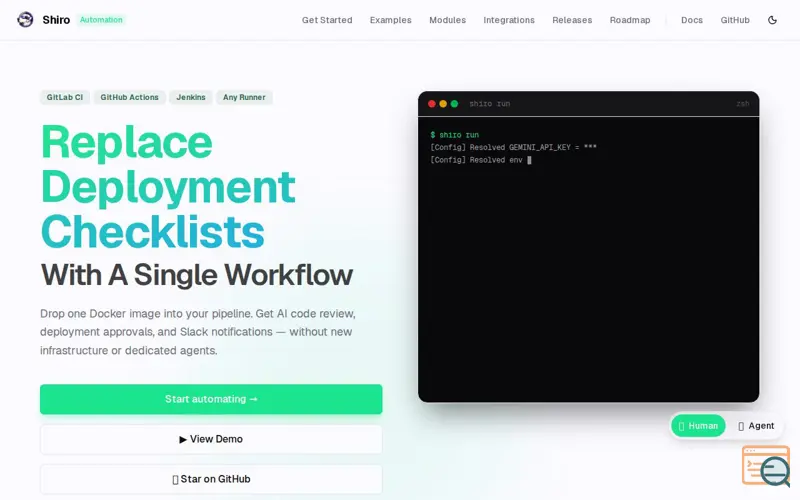Open the Docs link
Viewport: 800px width, 500px height.
[692, 20]
